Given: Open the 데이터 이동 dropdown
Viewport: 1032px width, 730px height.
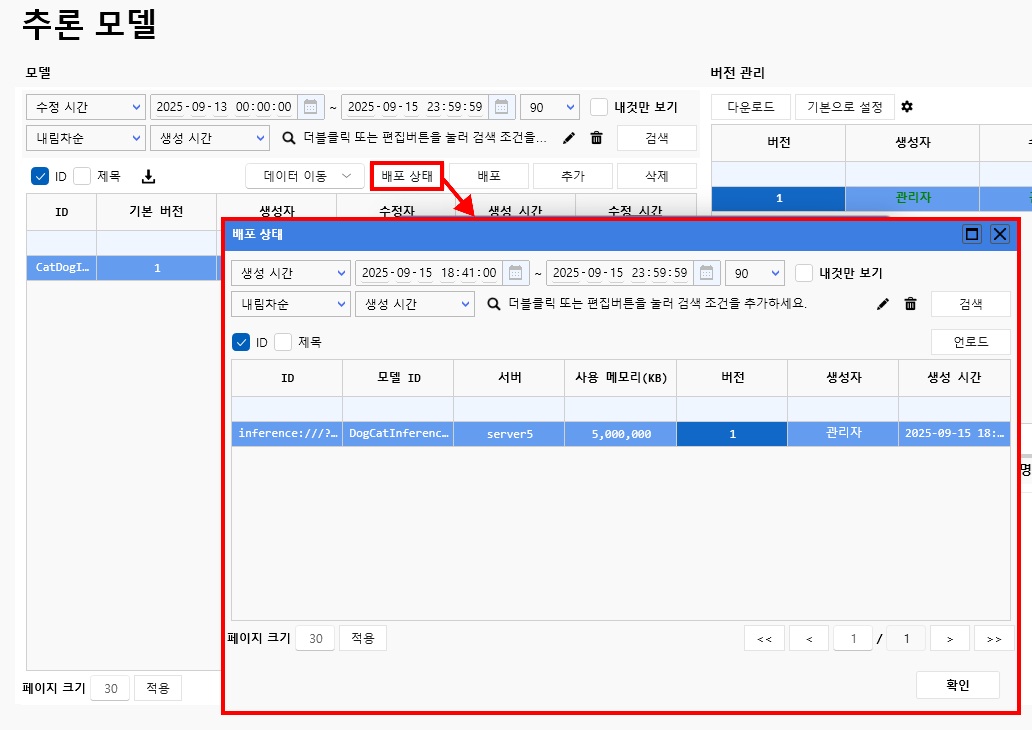Looking at the screenshot, I should (305, 176).
